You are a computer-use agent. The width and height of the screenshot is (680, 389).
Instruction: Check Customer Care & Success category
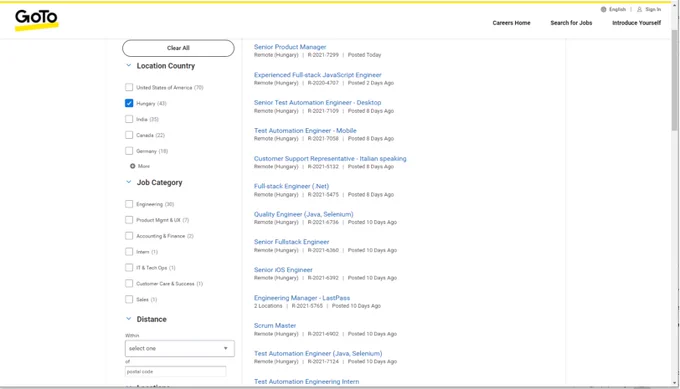tap(129, 284)
